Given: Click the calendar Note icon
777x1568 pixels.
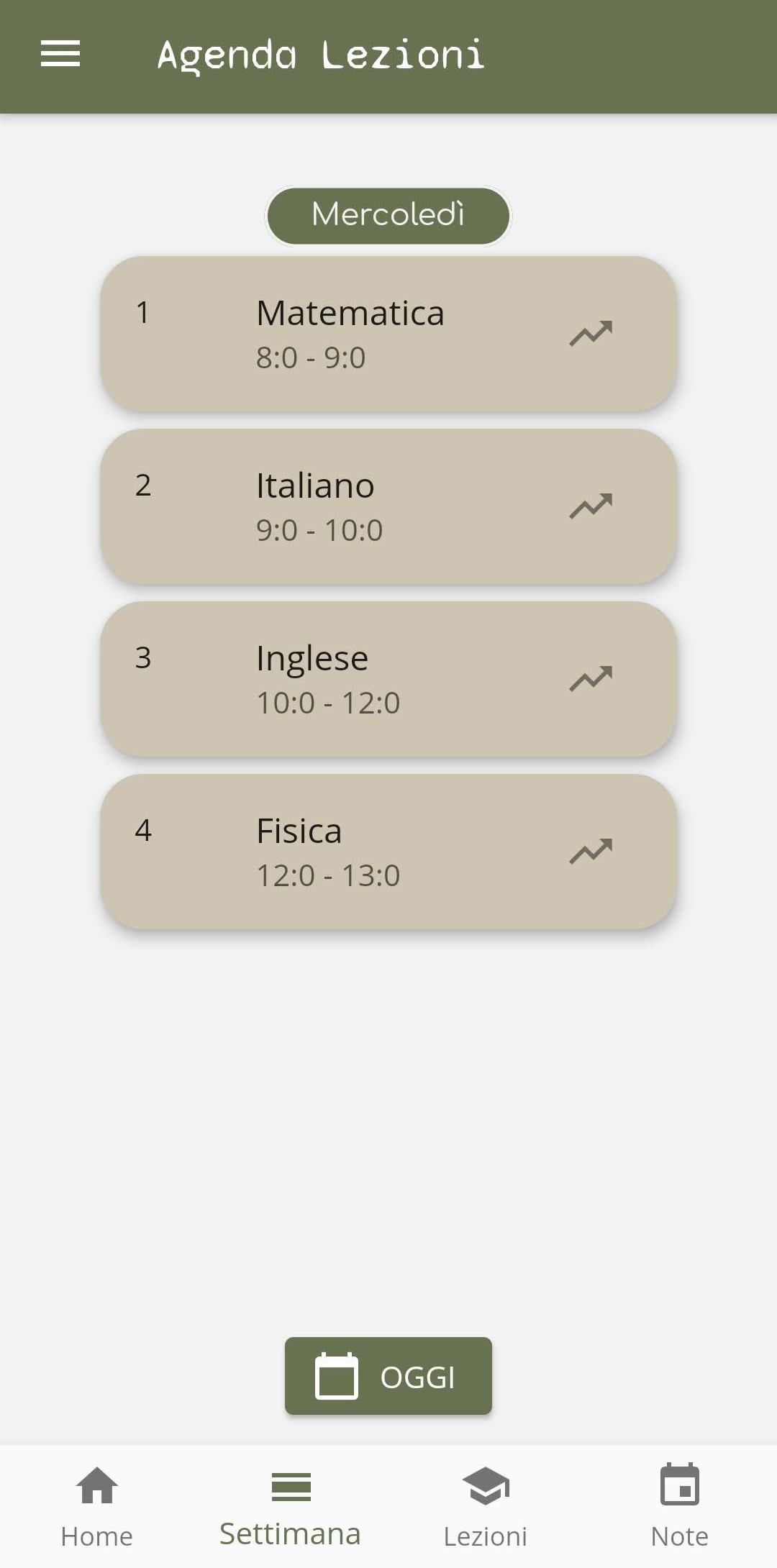Looking at the screenshot, I should 680,1485.
